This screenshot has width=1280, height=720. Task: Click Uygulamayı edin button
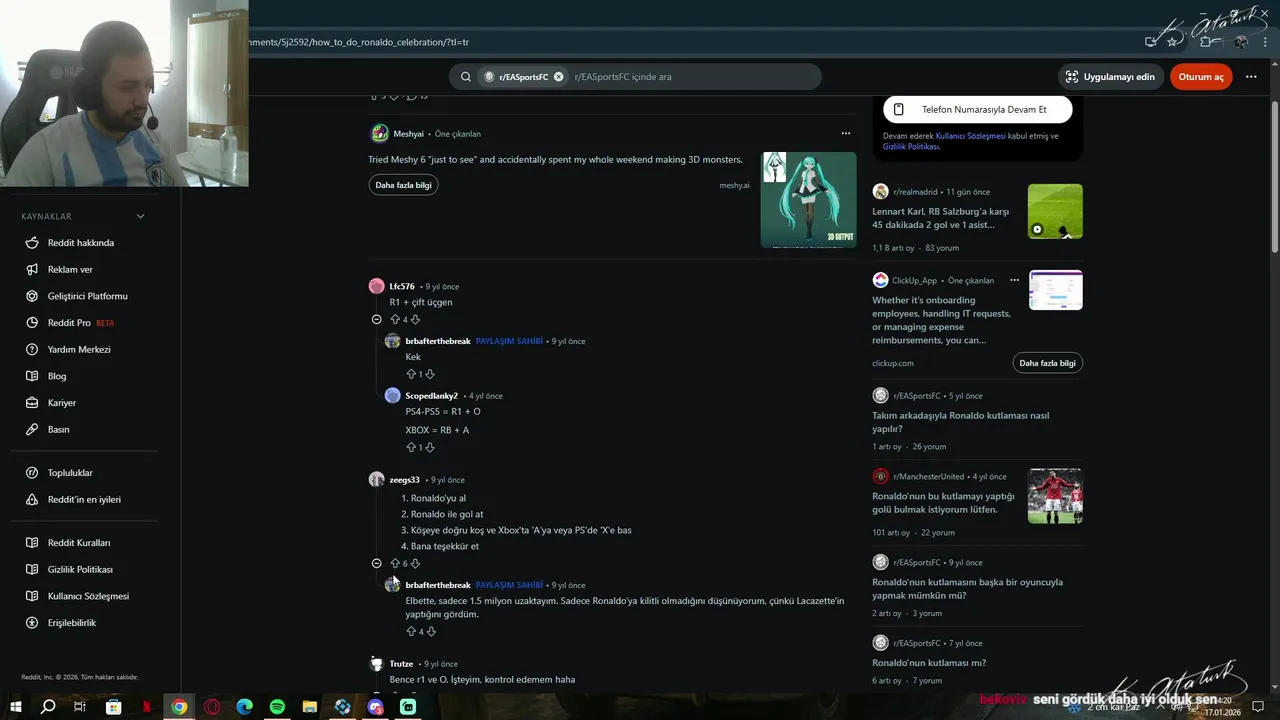pos(1110,77)
